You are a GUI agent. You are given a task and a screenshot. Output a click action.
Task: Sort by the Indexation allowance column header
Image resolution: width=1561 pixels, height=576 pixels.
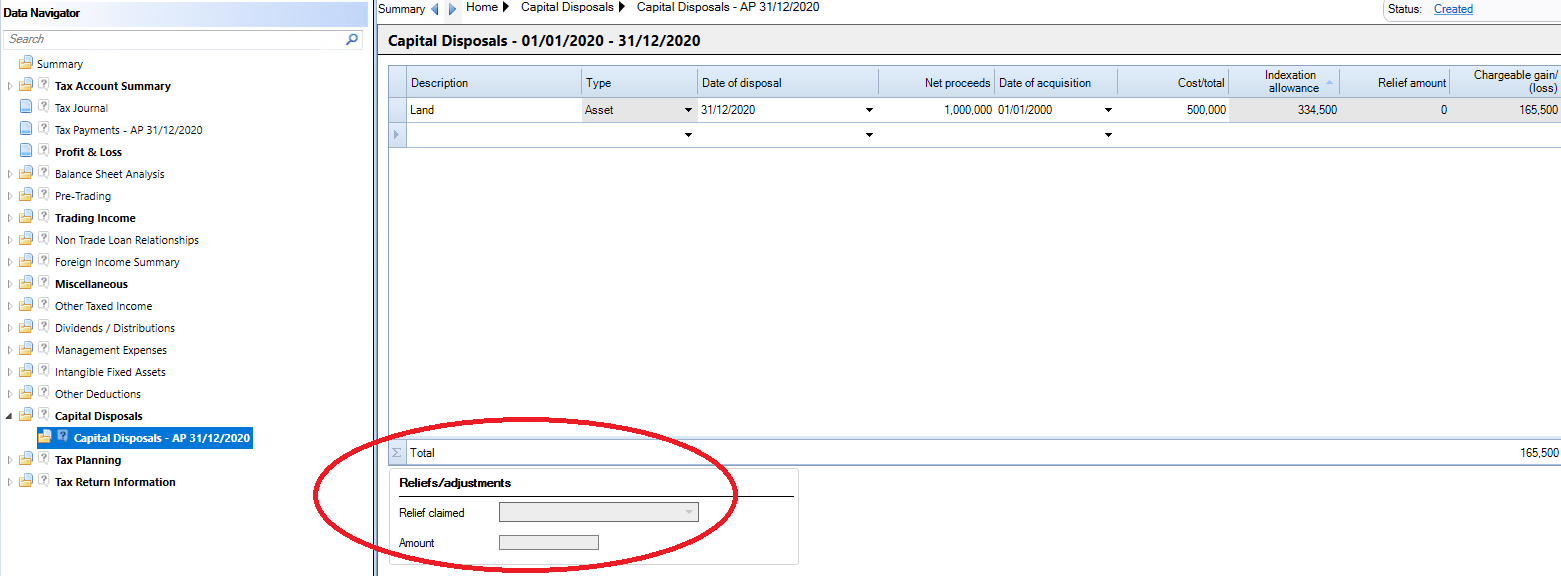pos(1284,83)
